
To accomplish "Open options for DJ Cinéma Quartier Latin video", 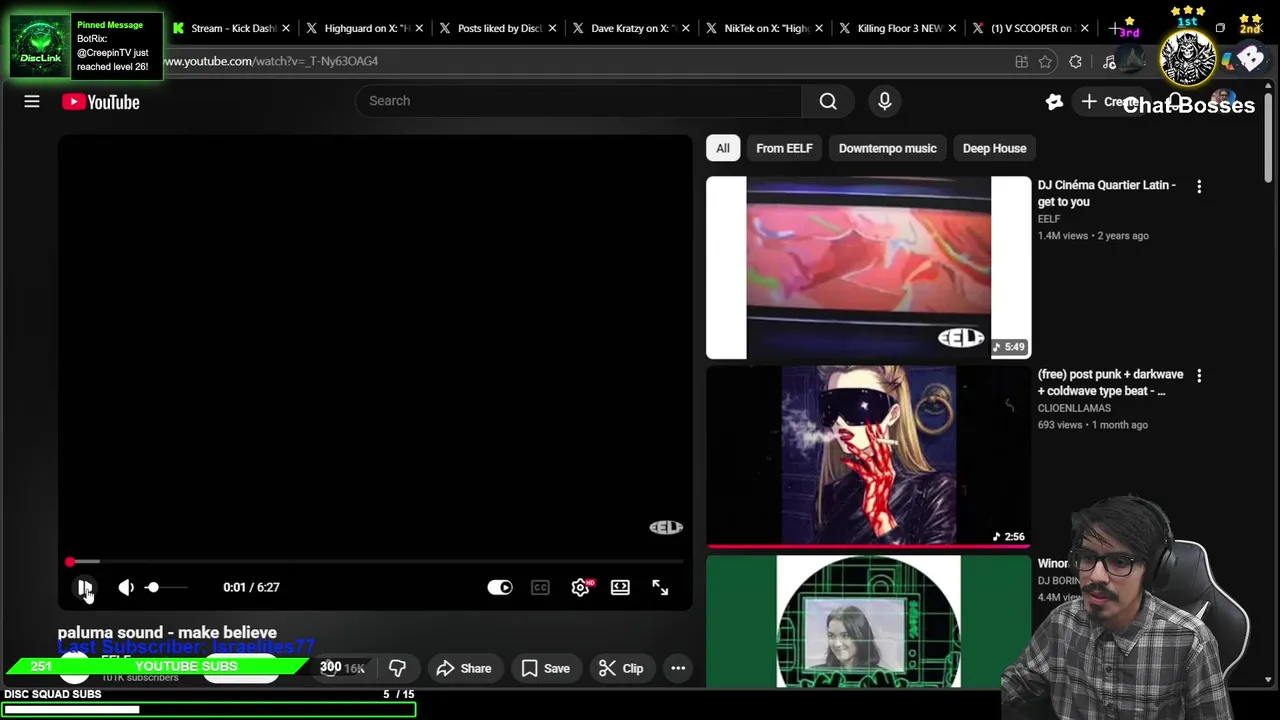I will (1199, 186).
